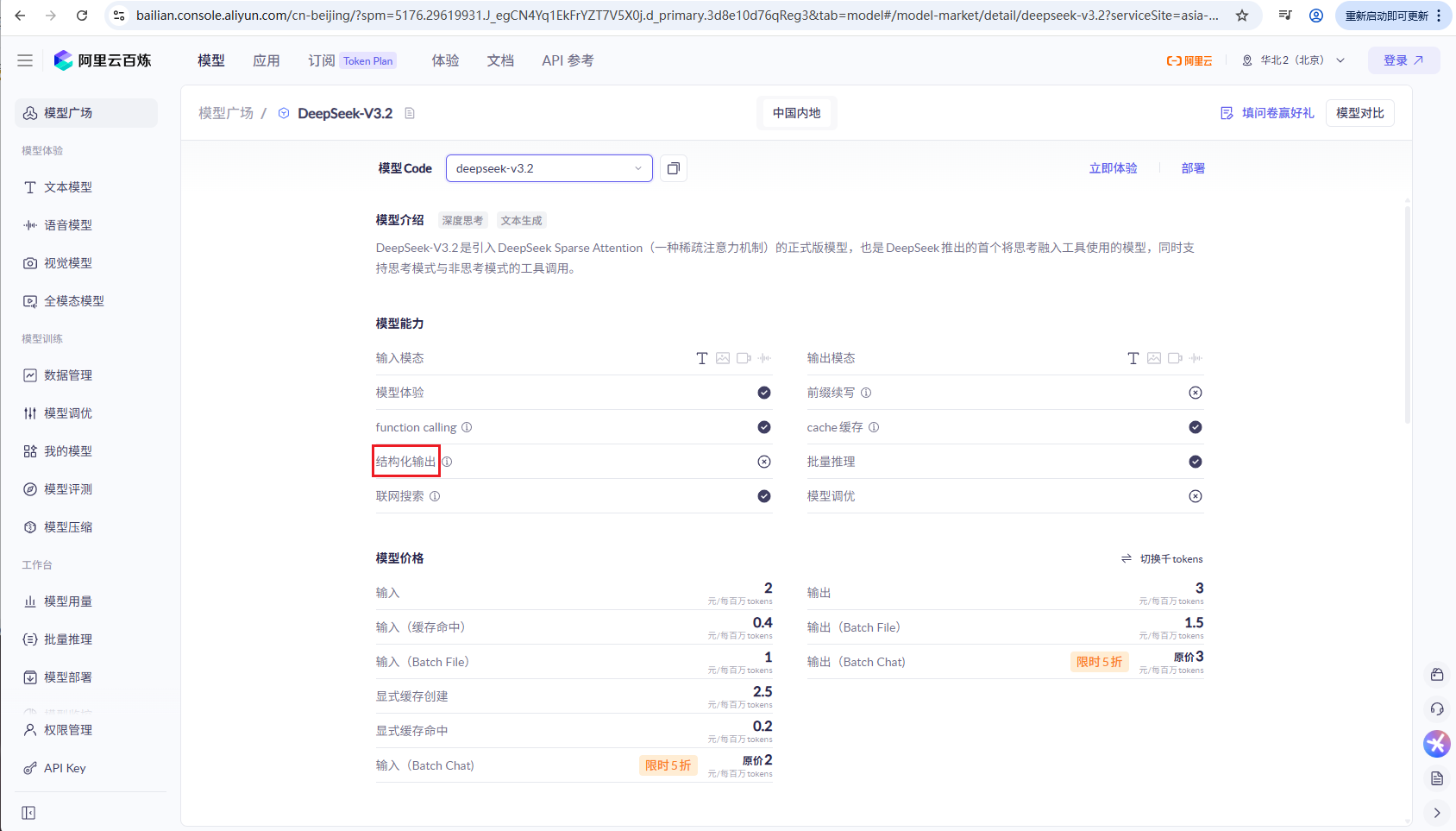Viewport: 1456px width, 831px height.
Task: Open browser three-dot menu
Action: 1439,16
